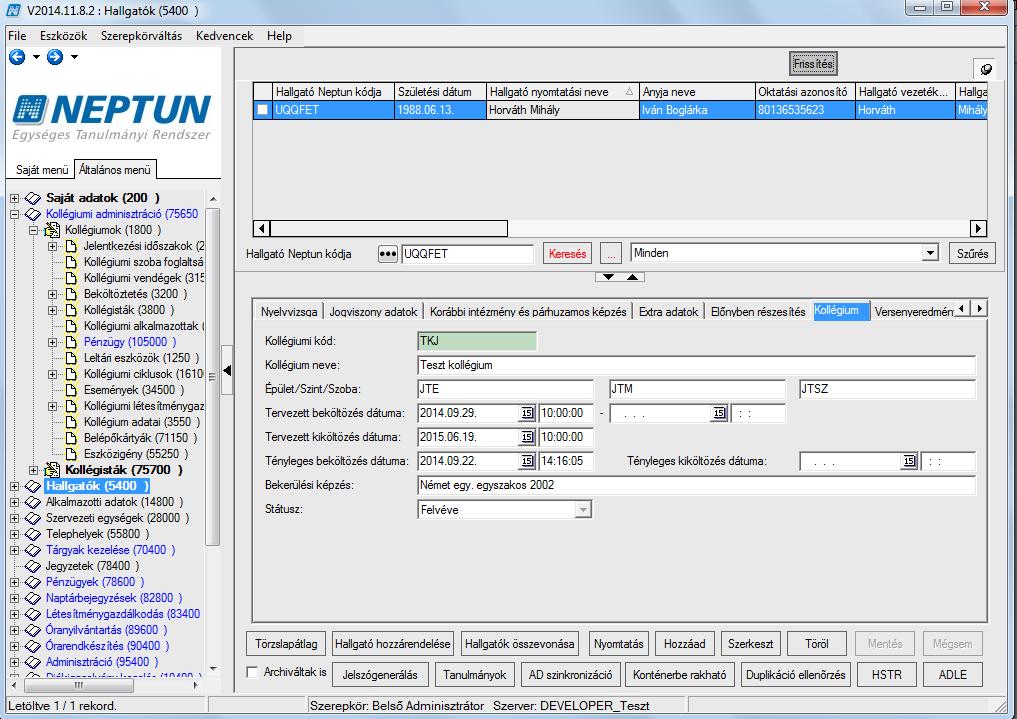The image size is (1017, 719).
Task: Click the Neptun app icon in title bar
Action: pos(13,10)
